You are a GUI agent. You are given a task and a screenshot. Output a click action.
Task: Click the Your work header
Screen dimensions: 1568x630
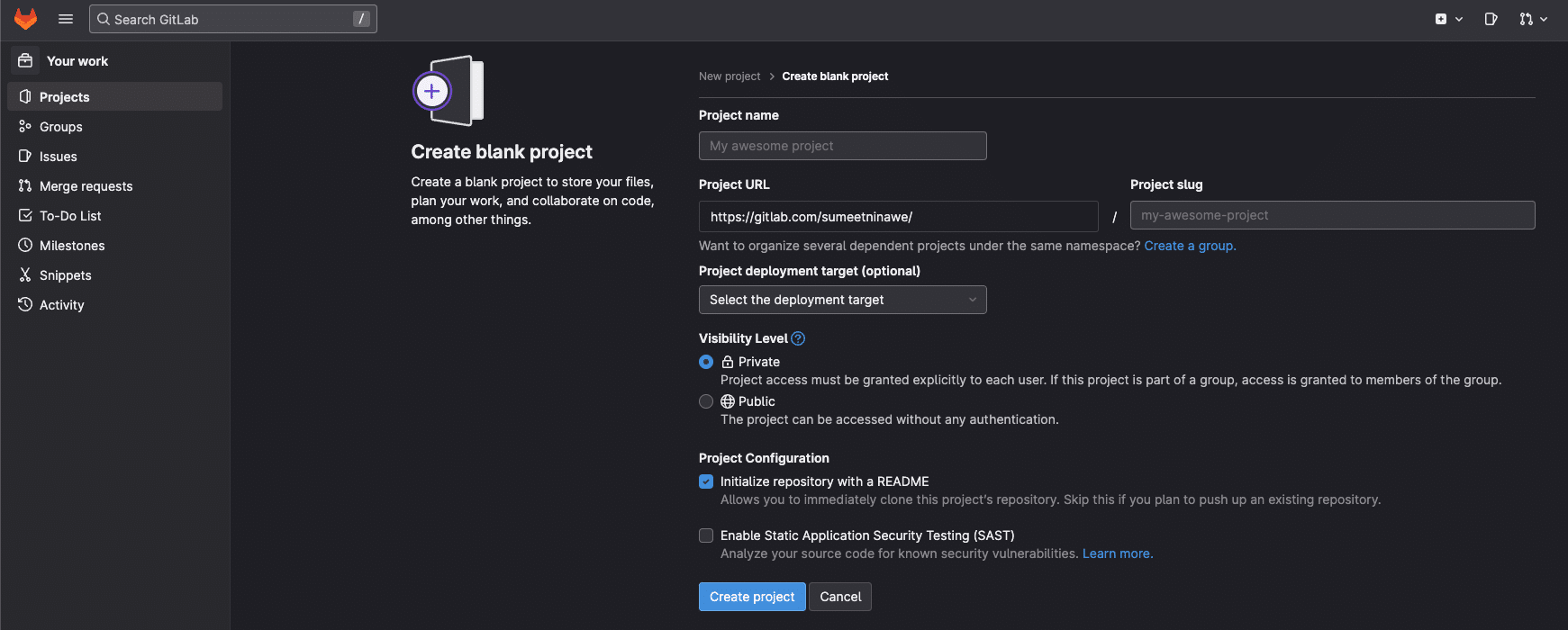coord(77,61)
